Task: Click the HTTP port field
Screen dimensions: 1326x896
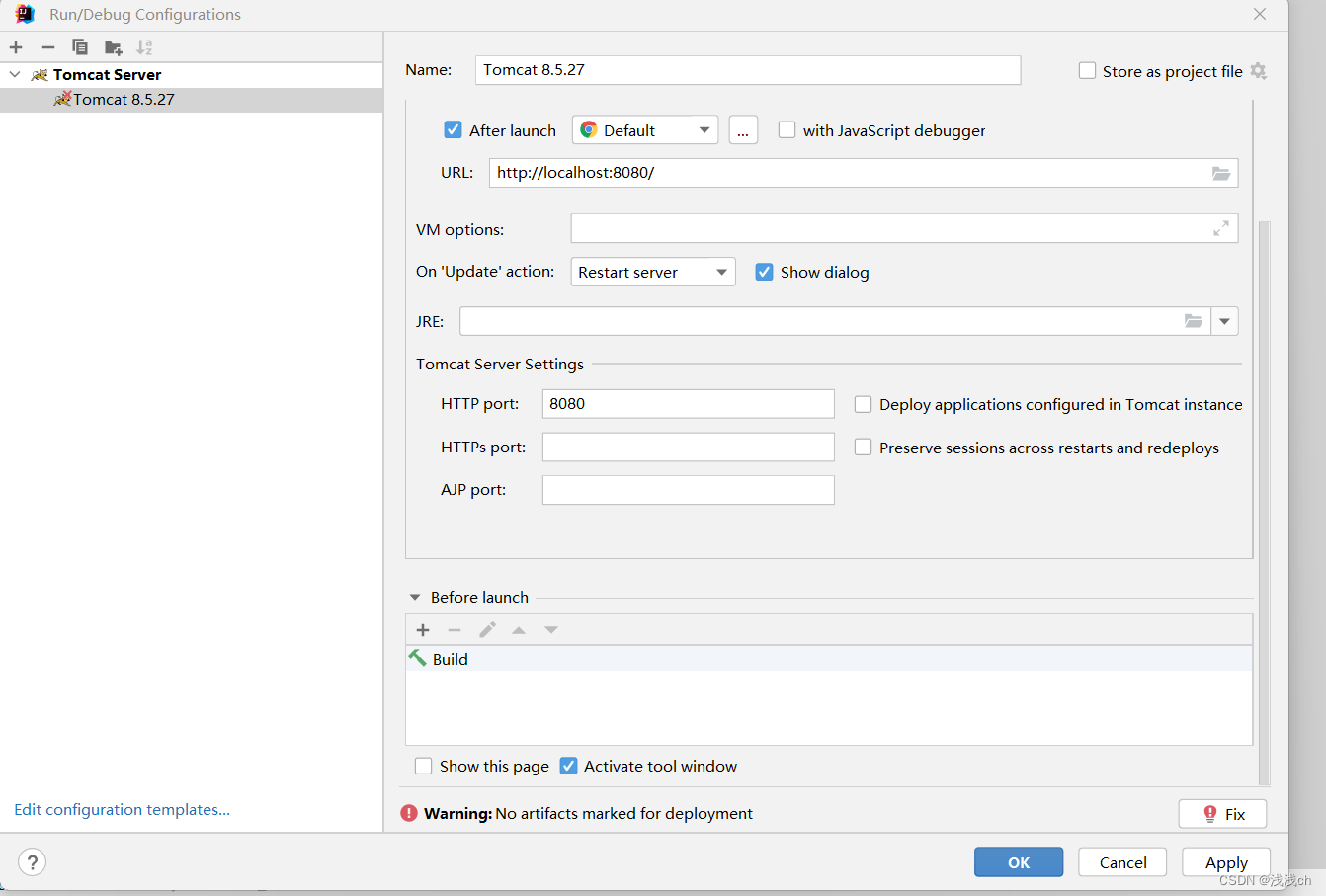Action: click(x=689, y=404)
